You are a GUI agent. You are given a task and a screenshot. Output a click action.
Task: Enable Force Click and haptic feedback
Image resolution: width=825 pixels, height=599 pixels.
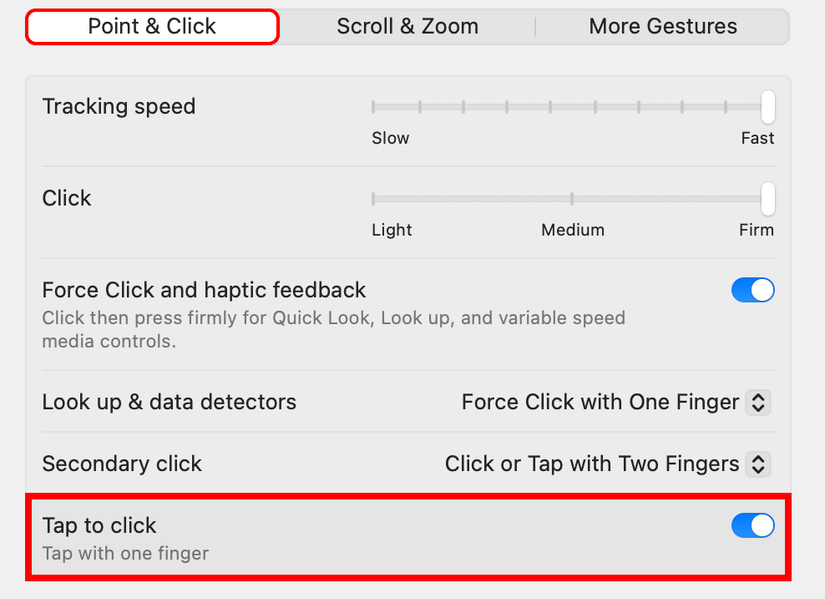(x=753, y=290)
